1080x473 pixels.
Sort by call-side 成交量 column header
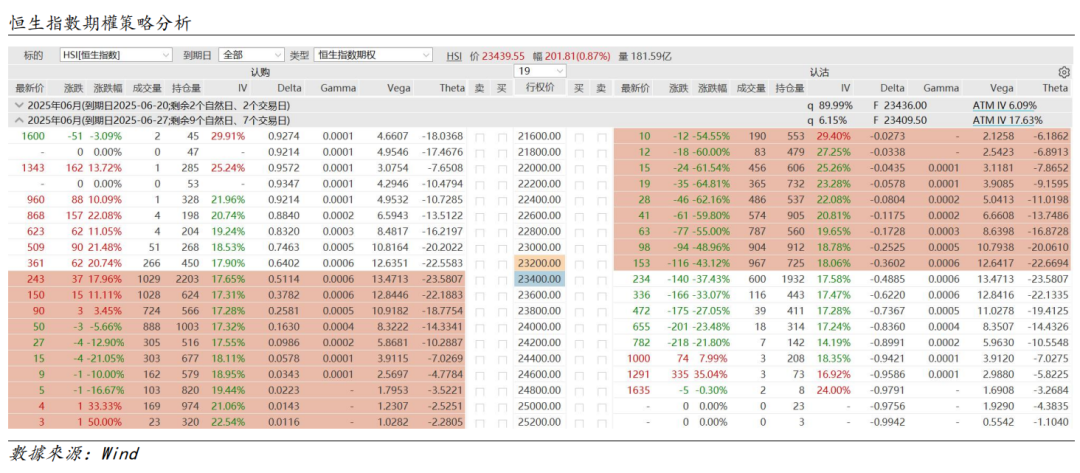[147, 87]
